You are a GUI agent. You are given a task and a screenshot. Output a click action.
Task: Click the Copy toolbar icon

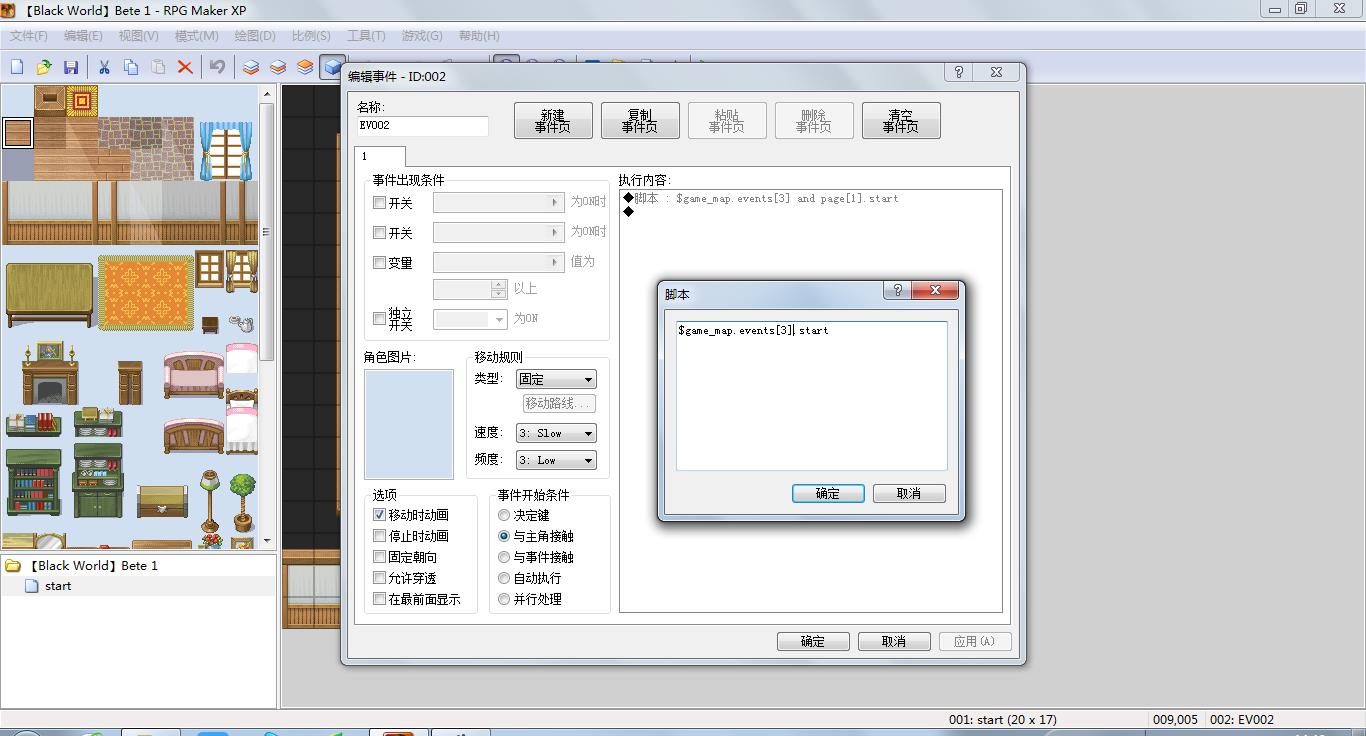click(x=131, y=67)
